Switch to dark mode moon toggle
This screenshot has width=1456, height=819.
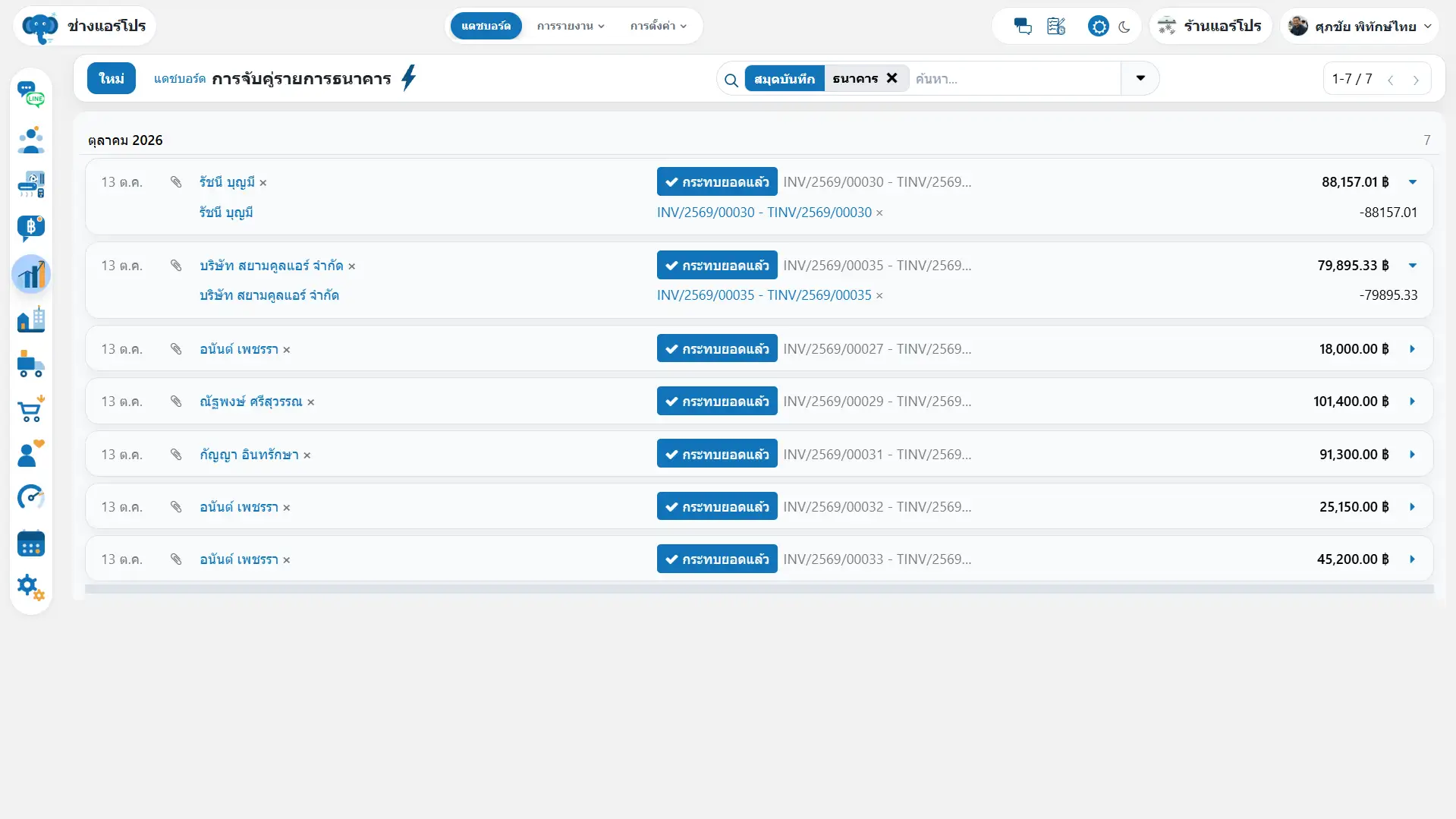pos(1124,27)
